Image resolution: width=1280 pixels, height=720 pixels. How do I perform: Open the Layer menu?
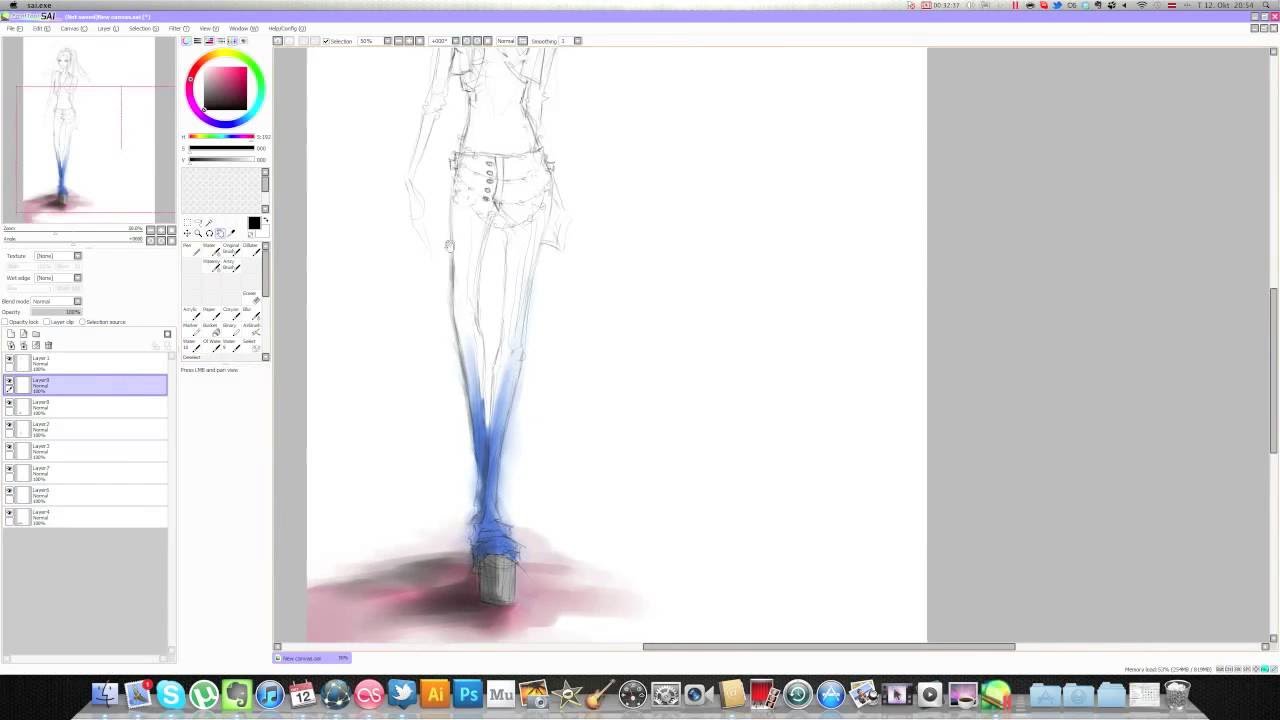[106, 28]
